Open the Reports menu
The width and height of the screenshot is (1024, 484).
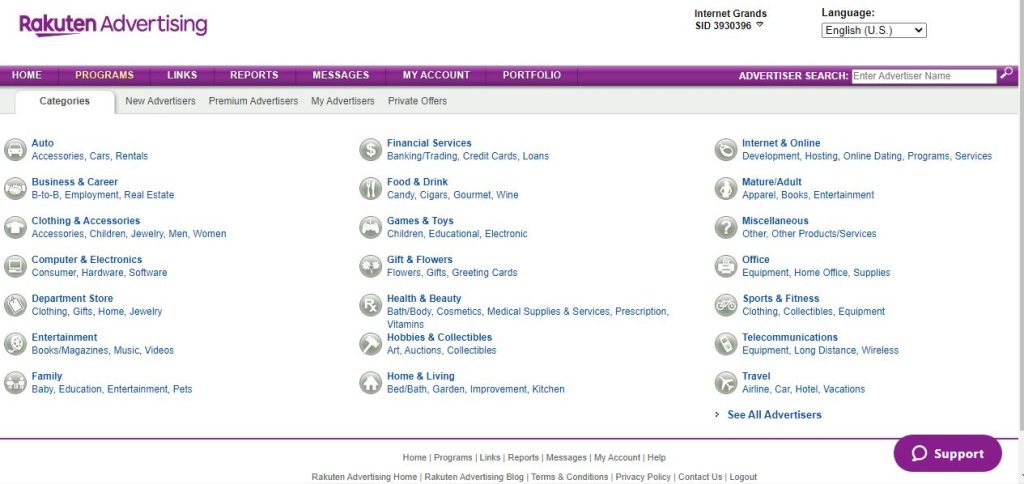(x=254, y=75)
